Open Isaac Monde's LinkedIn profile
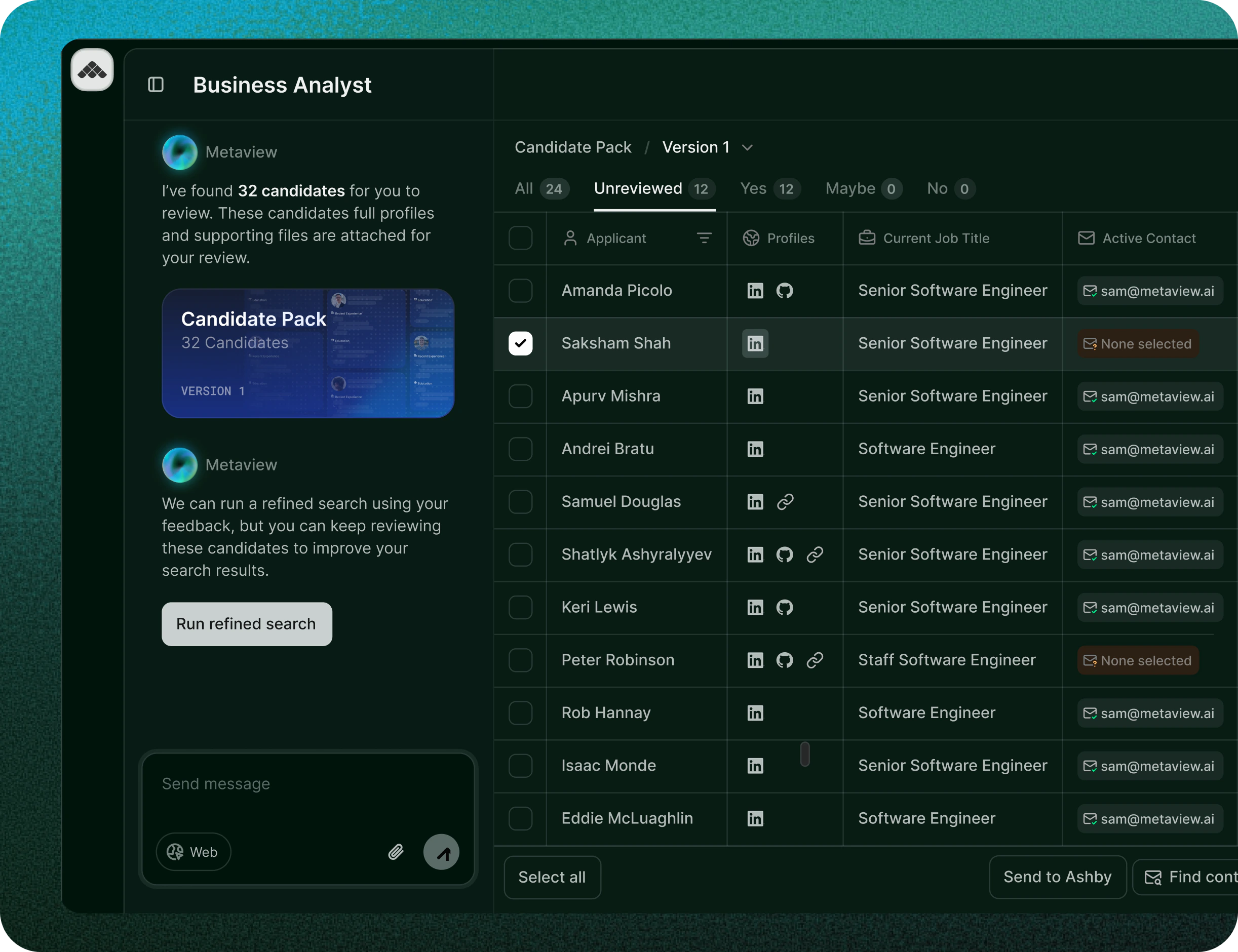1238x952 pixels. 755,766
